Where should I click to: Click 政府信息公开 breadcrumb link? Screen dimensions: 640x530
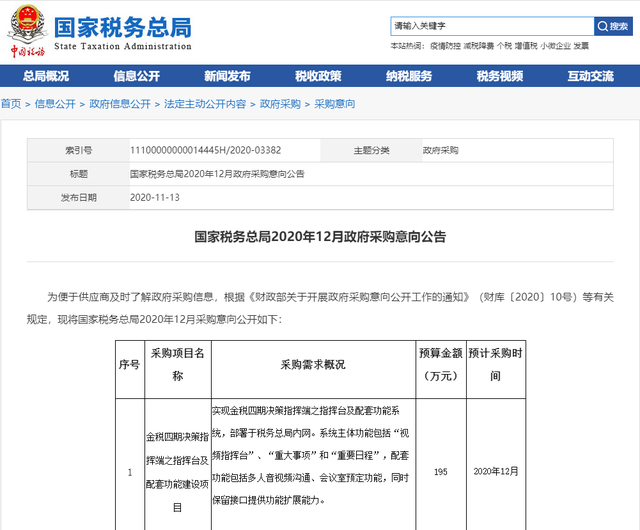(120, 104)
